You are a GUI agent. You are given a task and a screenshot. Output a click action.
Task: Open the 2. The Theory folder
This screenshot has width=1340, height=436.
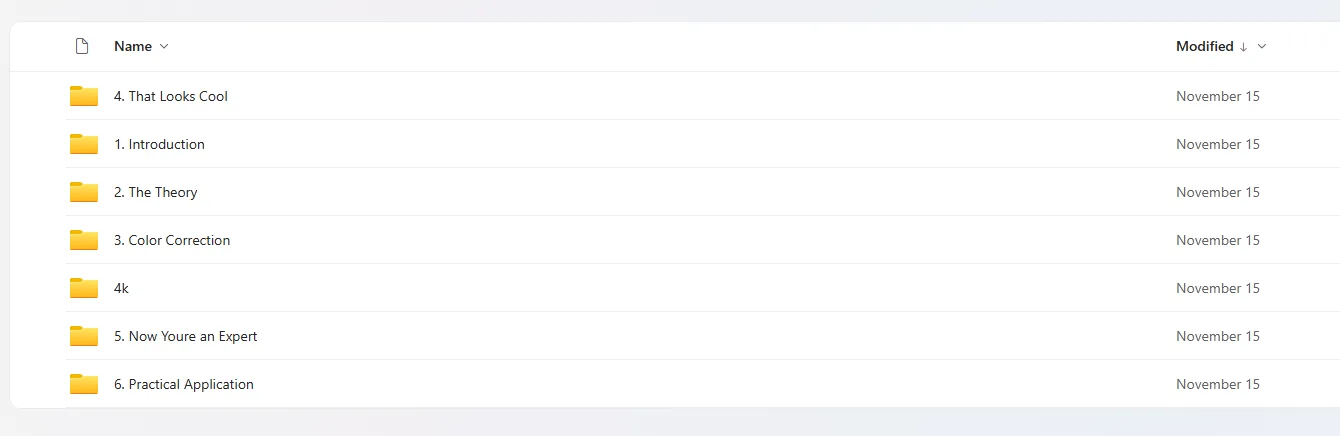155,192
